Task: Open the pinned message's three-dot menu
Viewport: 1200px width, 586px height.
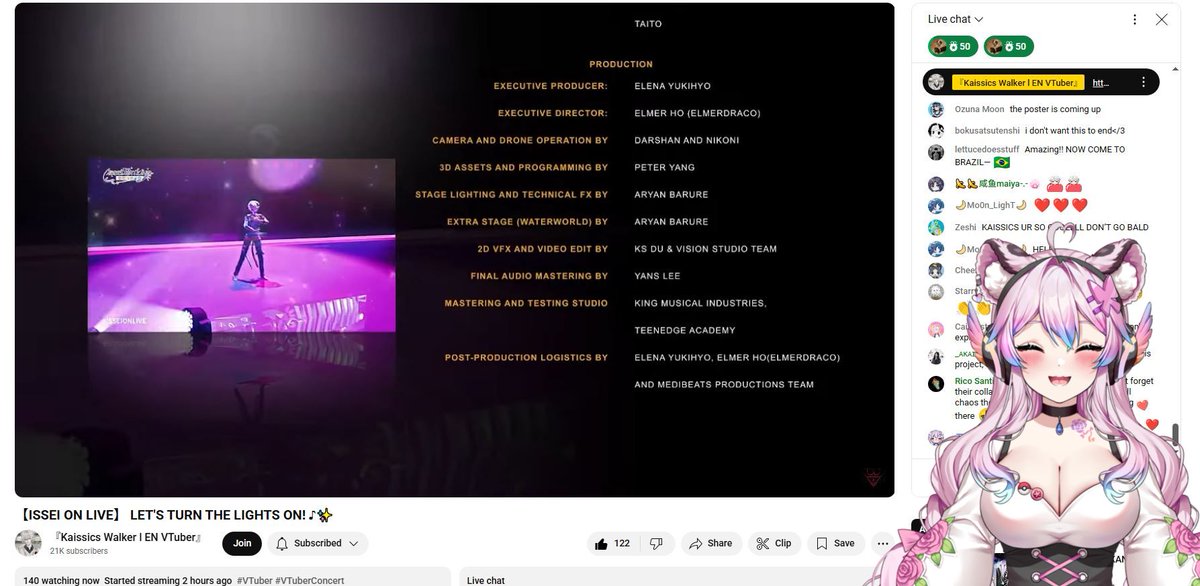Action: pyautogui.click(x=1144, y=81)
